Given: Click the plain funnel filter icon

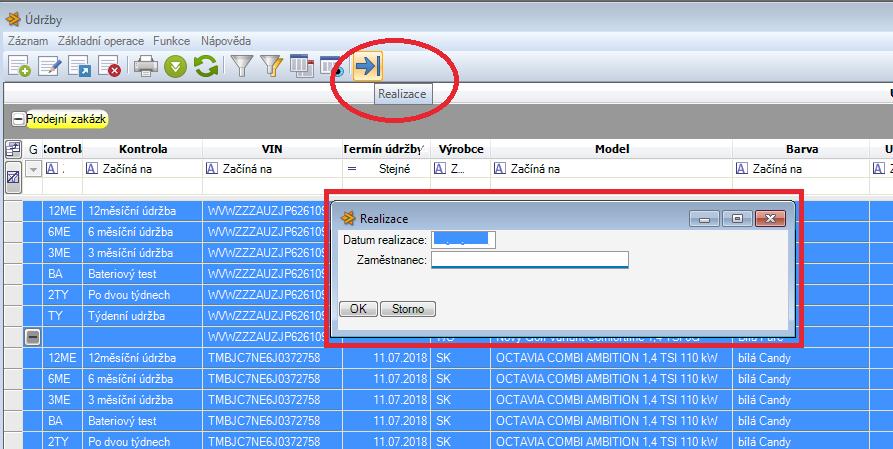Looking at the screenshot, I should [x=242, y=66].
